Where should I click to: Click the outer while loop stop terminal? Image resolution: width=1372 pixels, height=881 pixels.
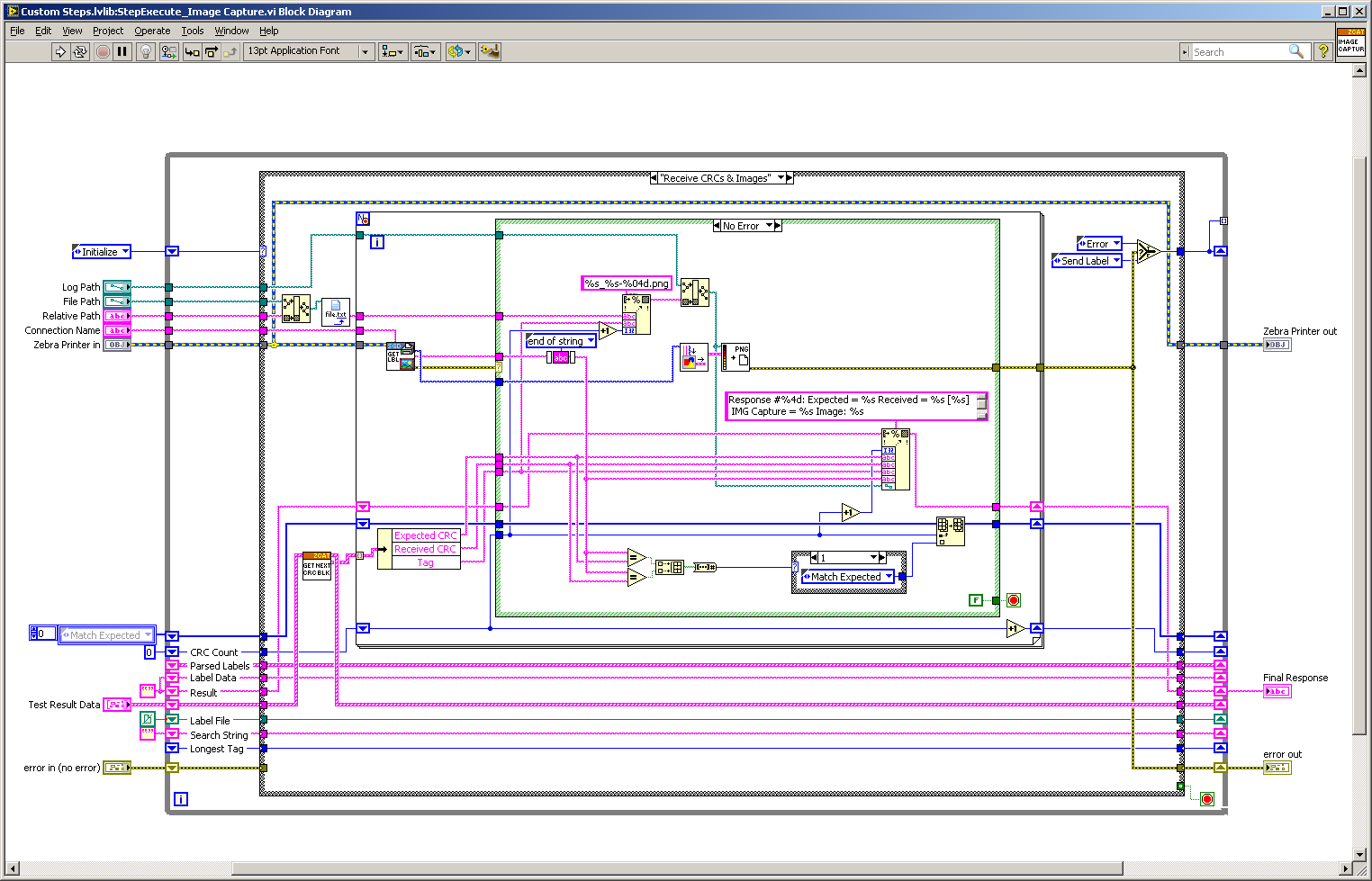1207,799
